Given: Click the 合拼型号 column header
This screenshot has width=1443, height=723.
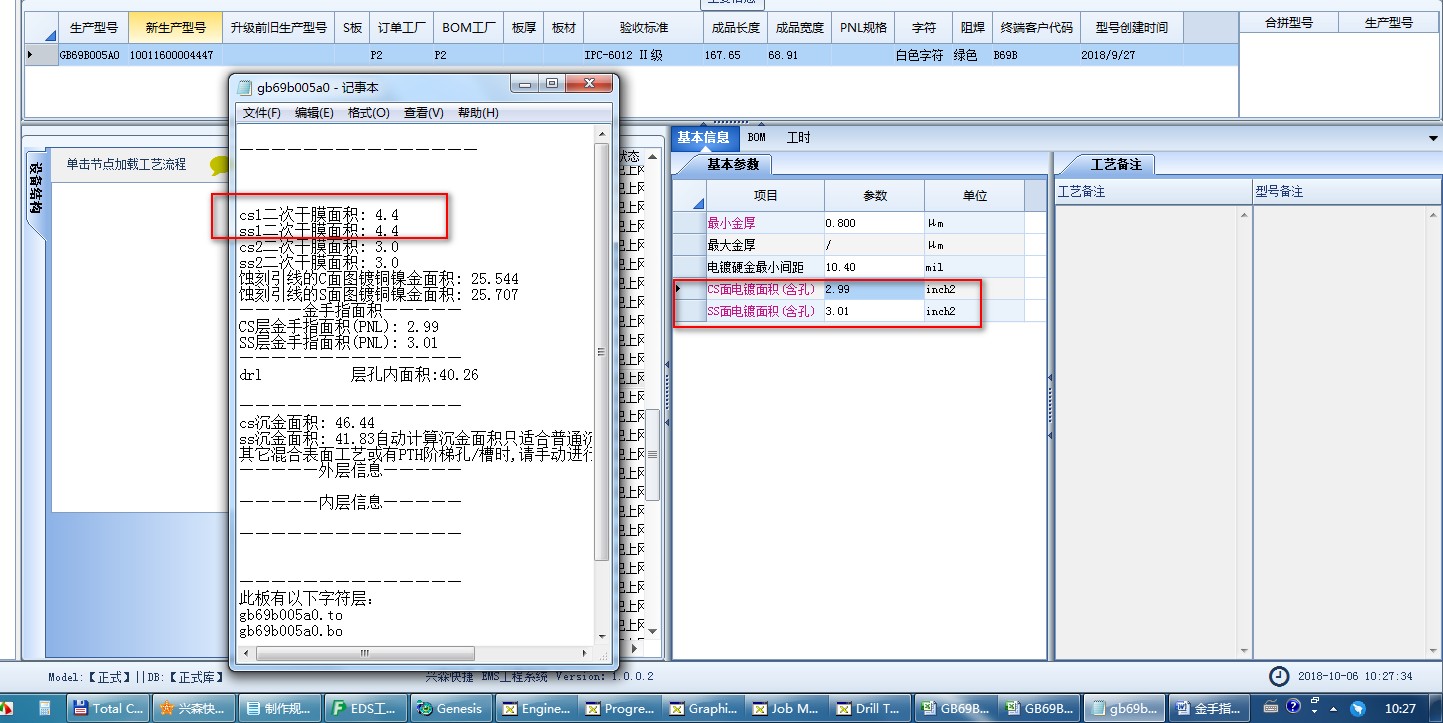Looking at the screenshot, I should click(1288, 22).
